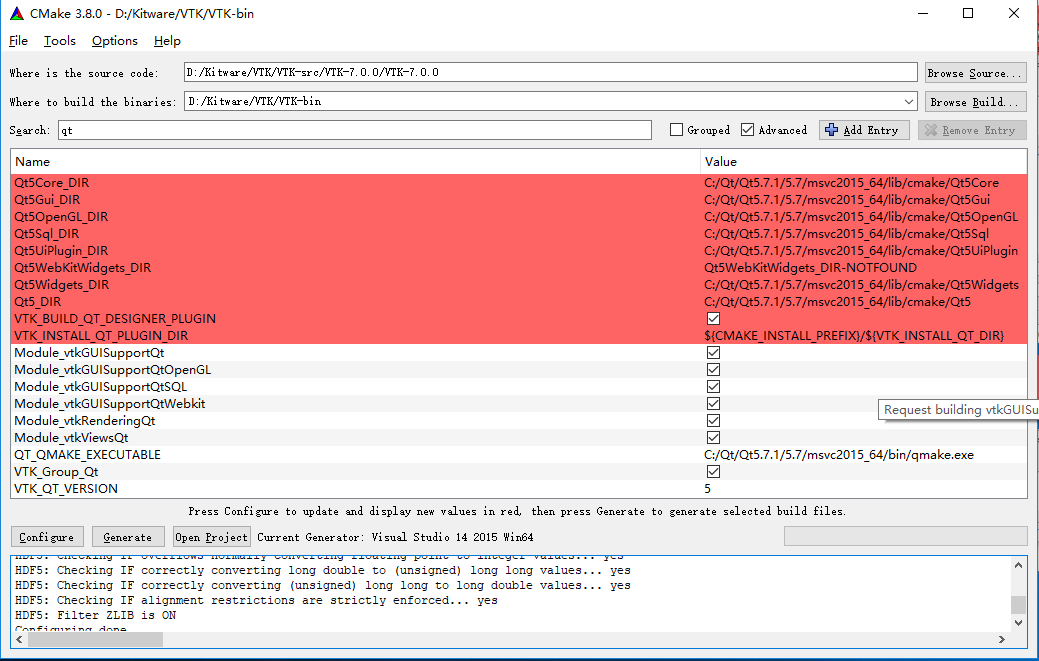
Task: Toggle the Module_vtkGUISupportQtSQL checkbox
Action: (x=714, y=387)
